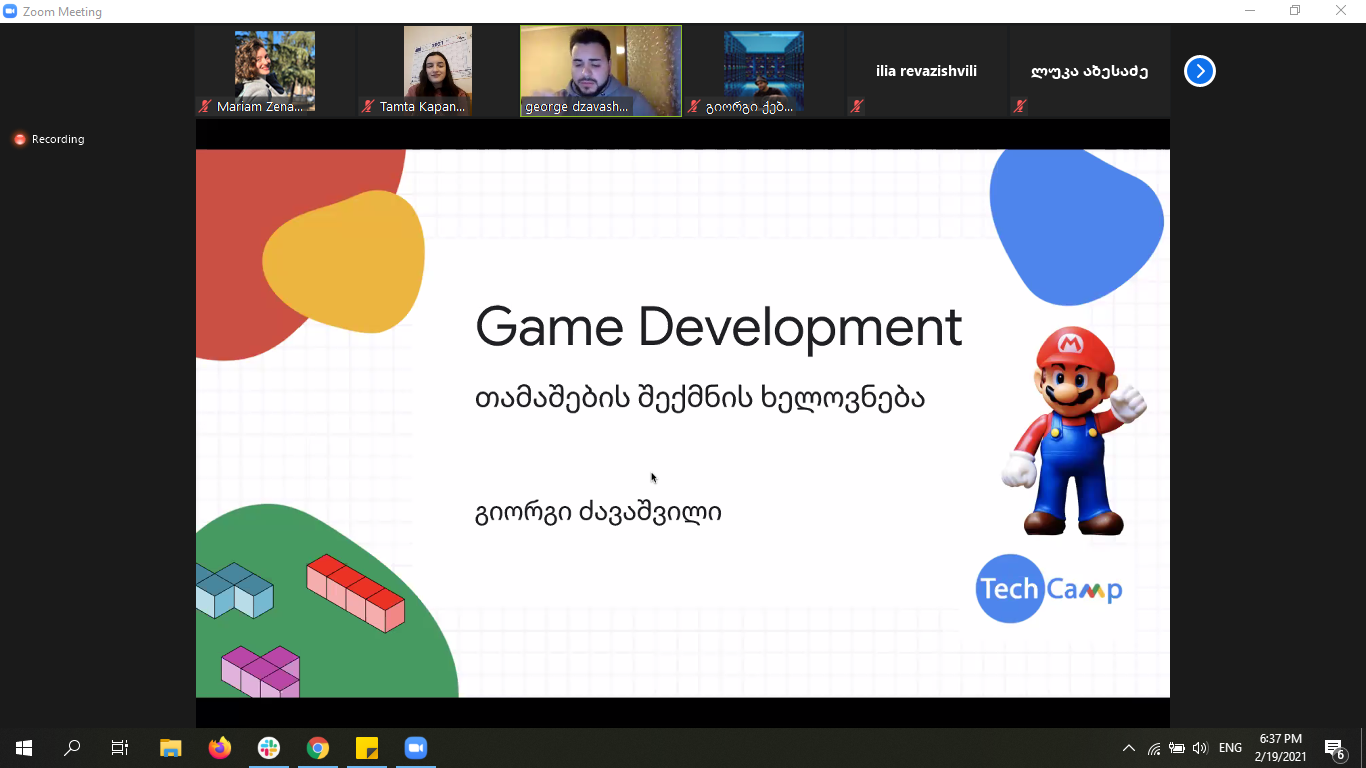Restore down the Zoom Meeting window
Viewport: 1366px width, 768px height.
point(1296,11)
